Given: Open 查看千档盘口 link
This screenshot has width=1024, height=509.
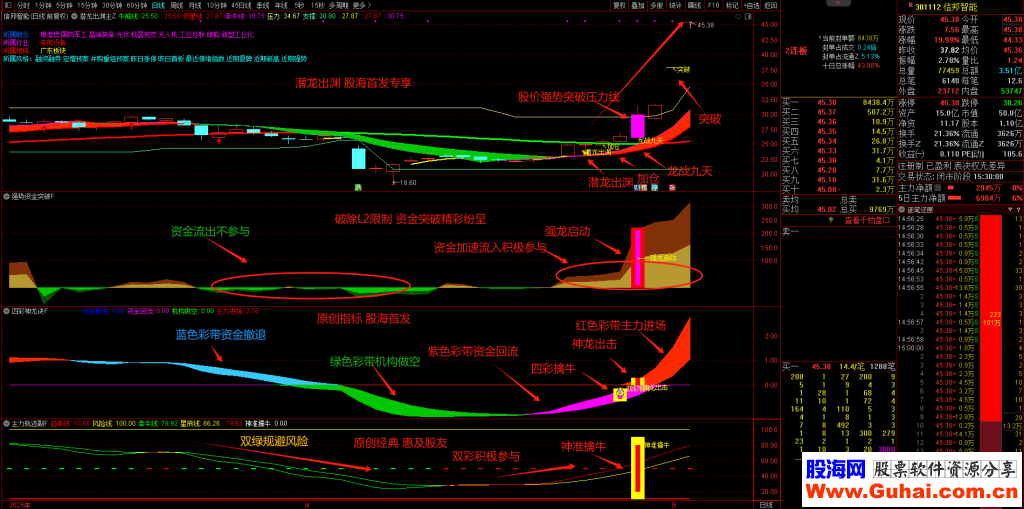Looking at the screenshot, I should (x=867, y=220).
